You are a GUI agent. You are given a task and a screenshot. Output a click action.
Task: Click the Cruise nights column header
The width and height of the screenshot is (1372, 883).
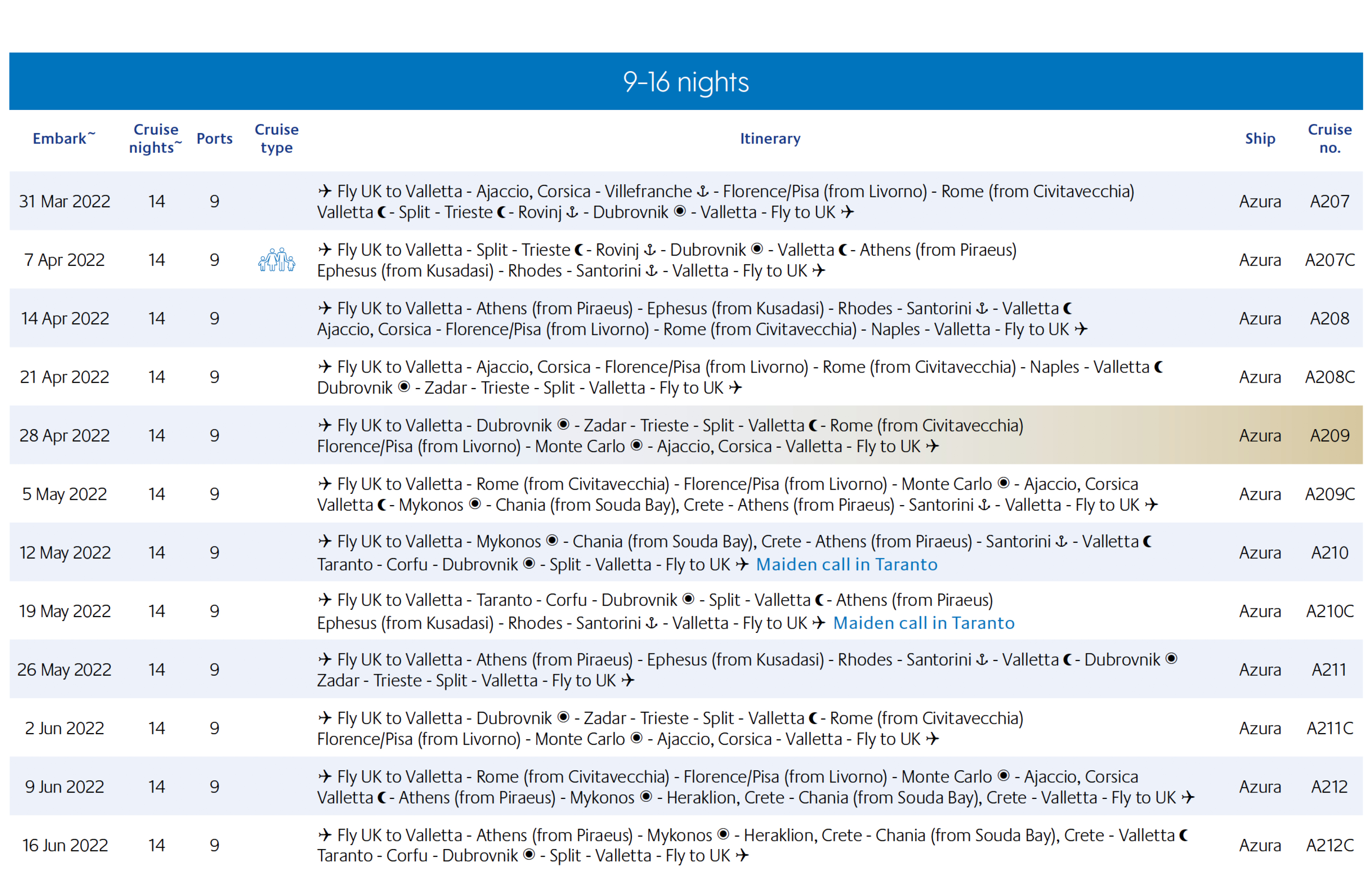click(x=156, y=138)
